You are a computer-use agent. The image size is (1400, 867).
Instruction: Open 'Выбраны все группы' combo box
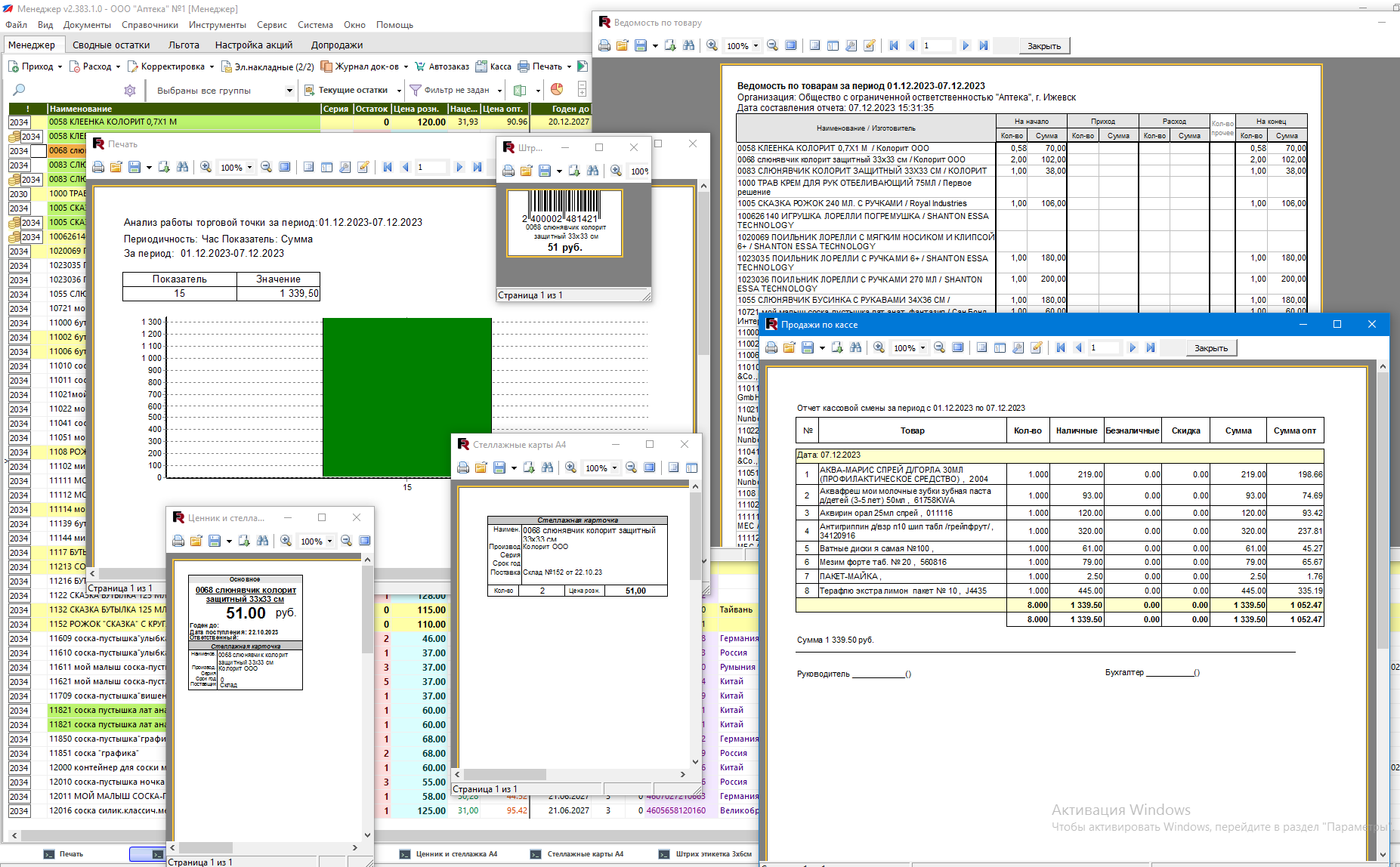click(x=224, y=90)
